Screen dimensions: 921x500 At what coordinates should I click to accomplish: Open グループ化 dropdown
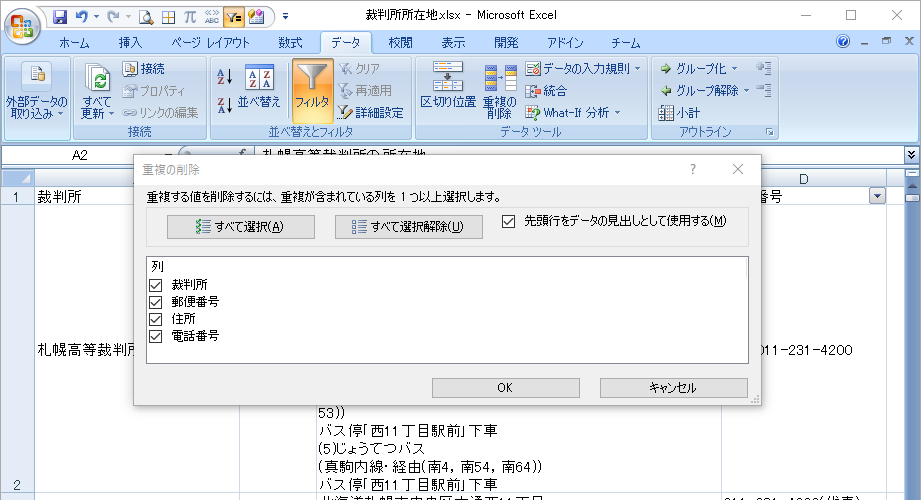click(734, 69)
